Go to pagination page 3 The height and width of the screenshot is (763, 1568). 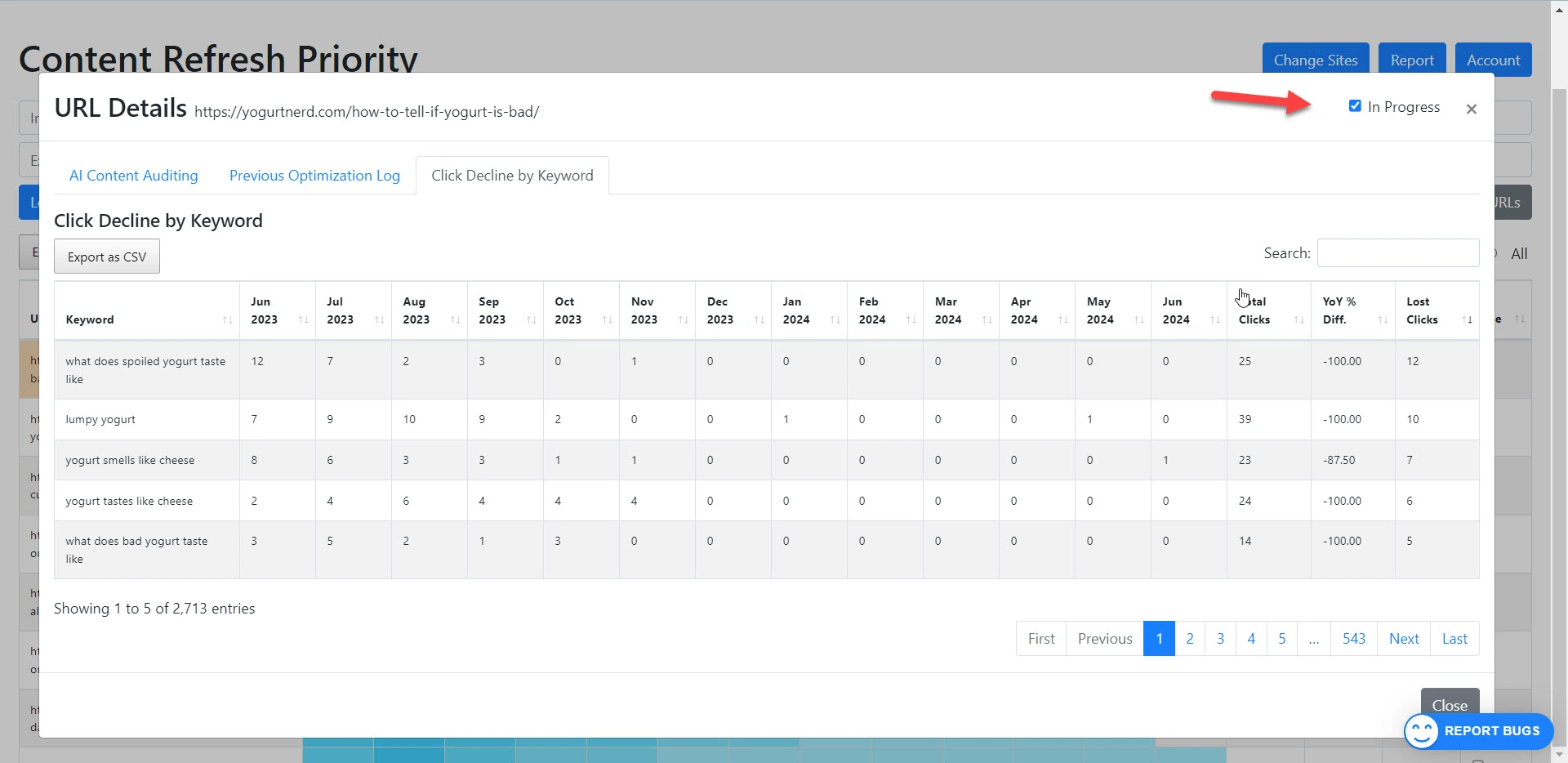coord(1220,639)
